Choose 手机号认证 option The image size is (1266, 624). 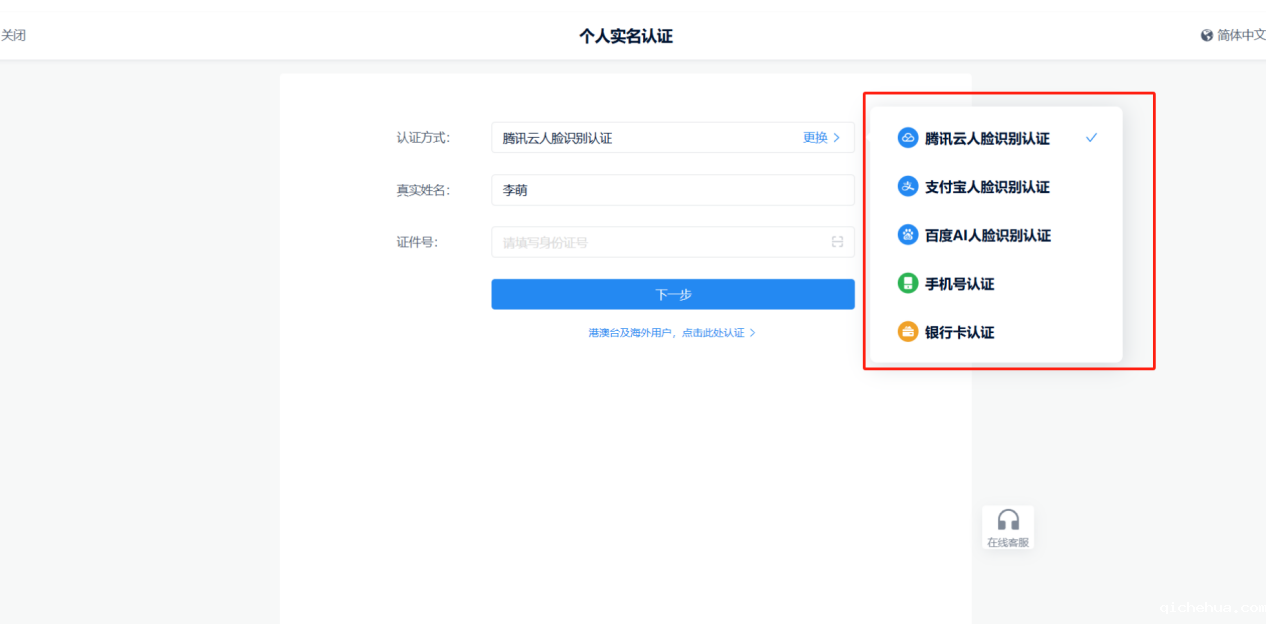coord(996,284)
